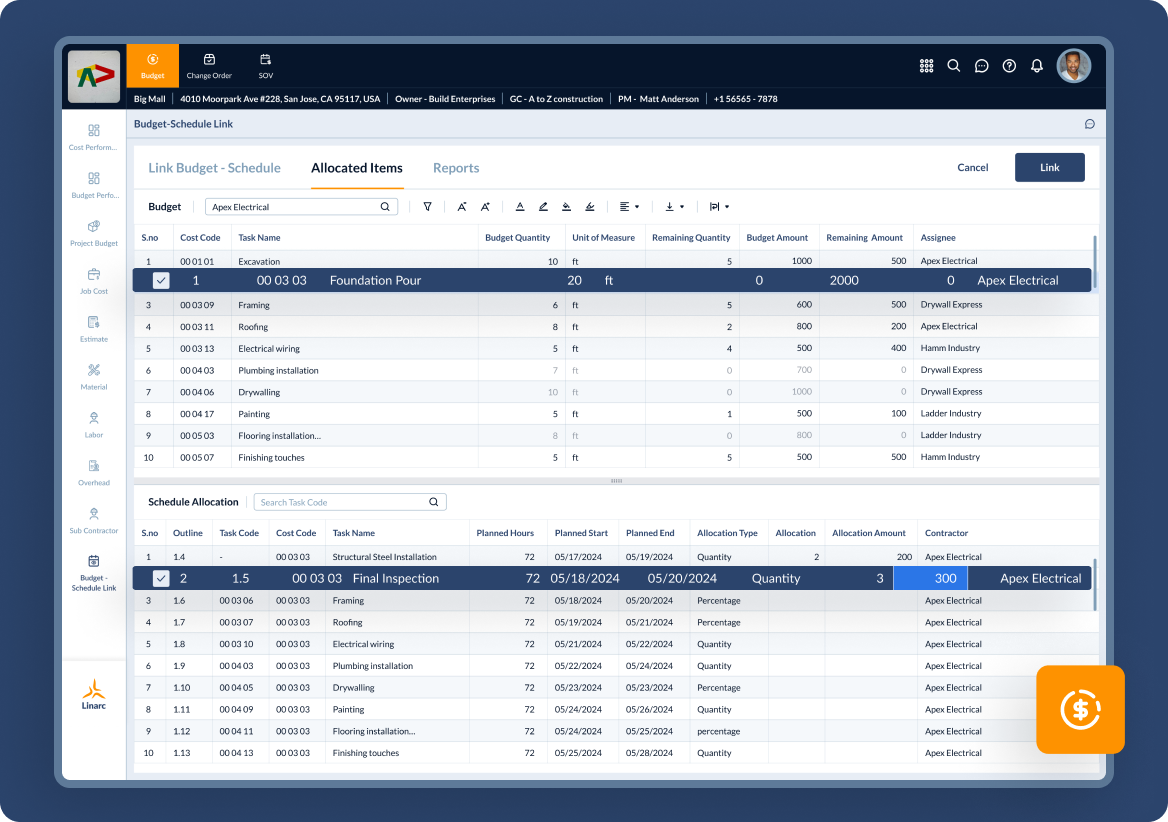
Task: Click the schedule table vertical scrollbar
Action: point(1094,585)
